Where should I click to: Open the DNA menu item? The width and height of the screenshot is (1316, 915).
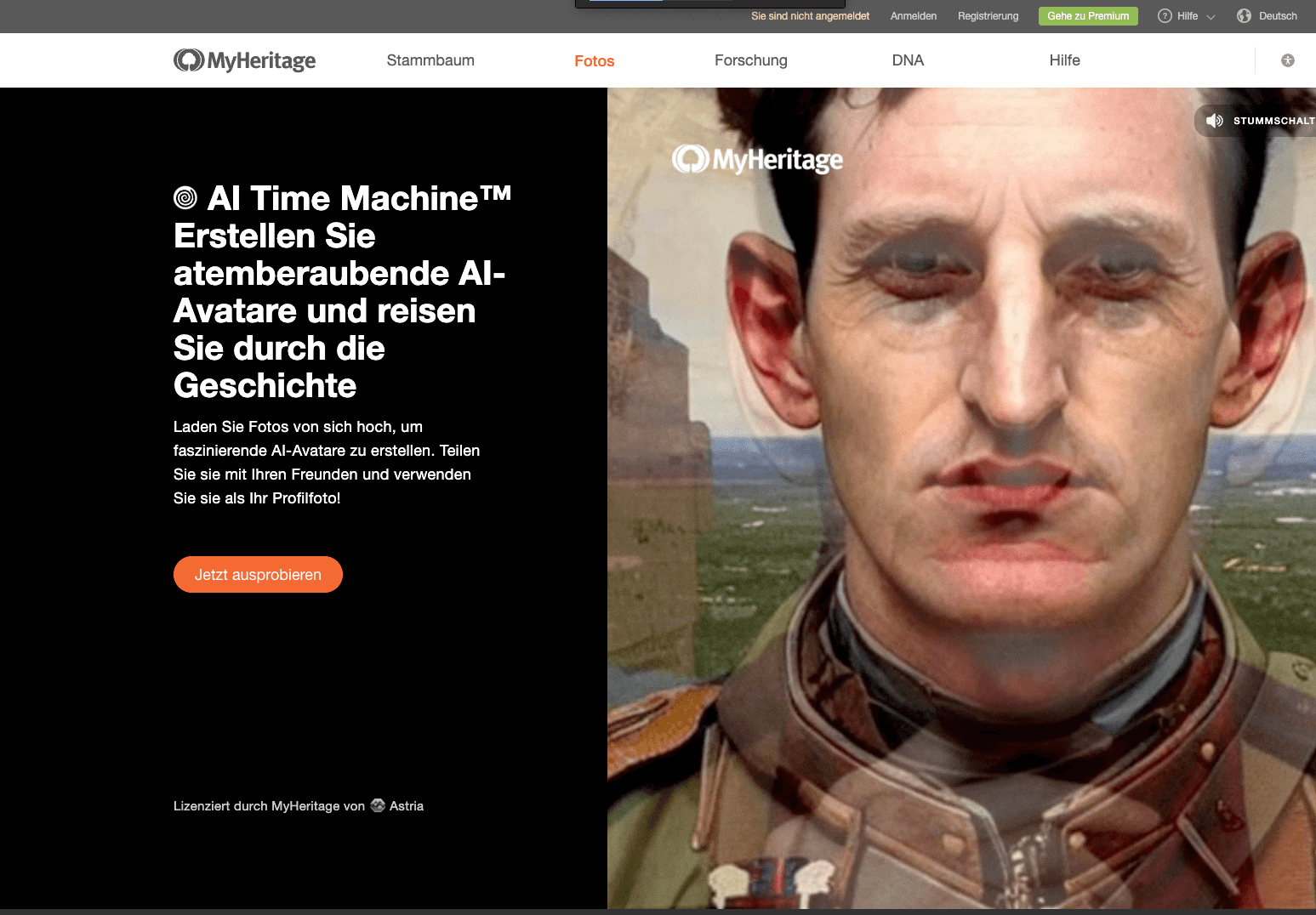(908, 60)
